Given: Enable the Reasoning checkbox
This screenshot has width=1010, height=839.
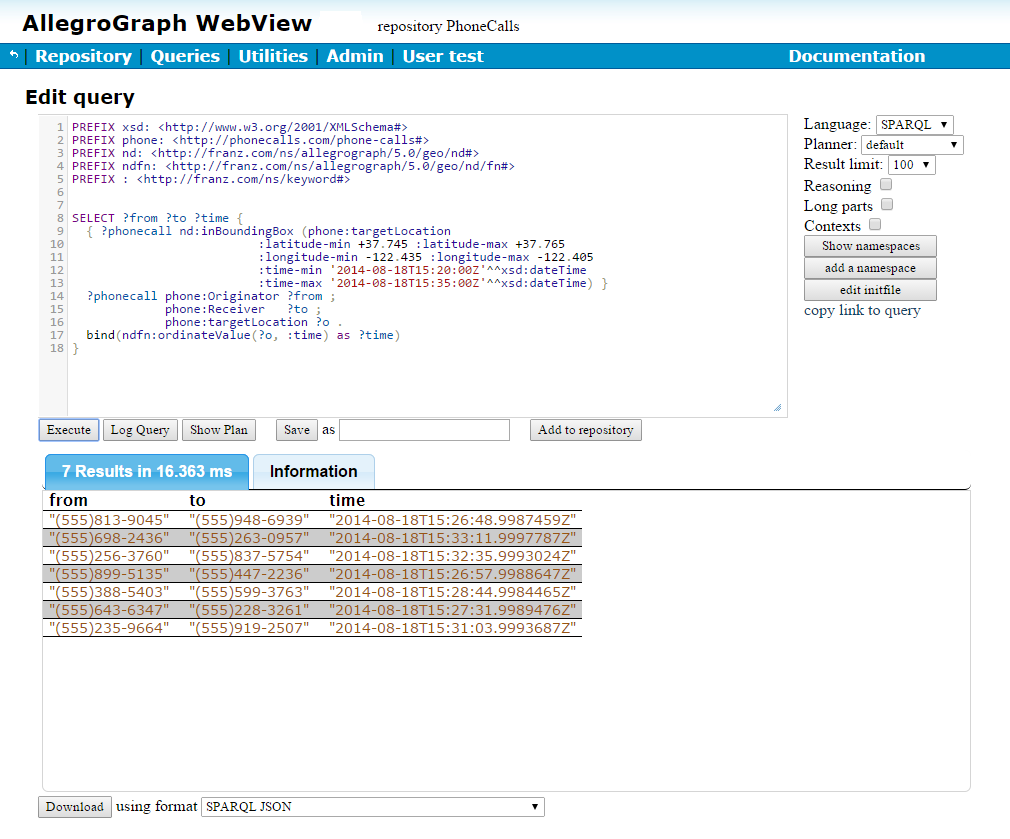Looking at the screenshot, I should point(886,185).
